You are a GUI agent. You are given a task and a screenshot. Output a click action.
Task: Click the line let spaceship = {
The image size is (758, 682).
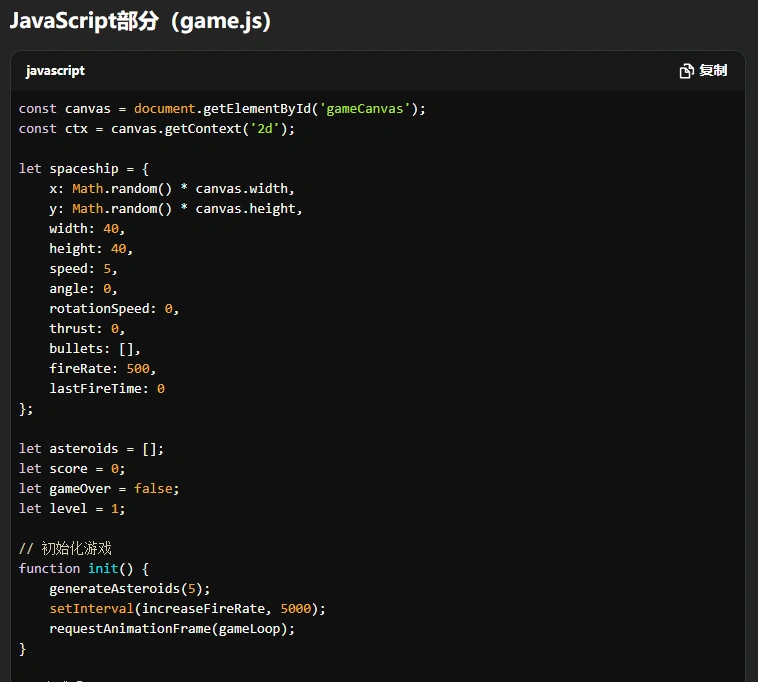coord(84,169)
